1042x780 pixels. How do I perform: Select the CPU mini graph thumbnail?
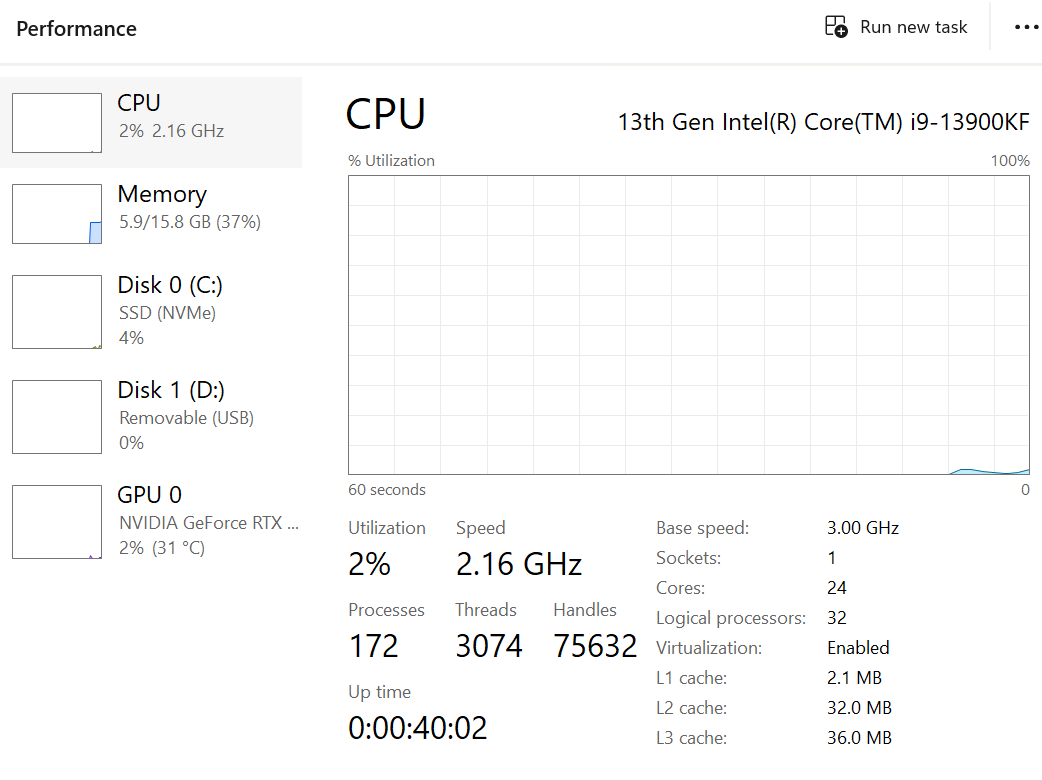coord(57,123)
